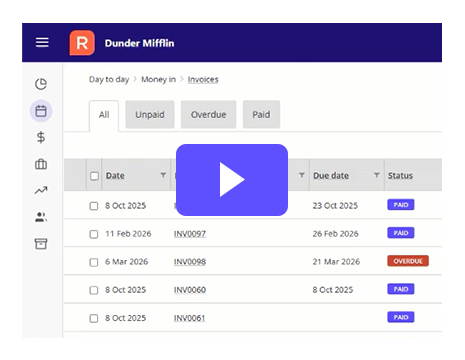Open the archive box sidebar icon
Screen dimensions: 465x360
[41, 244]
